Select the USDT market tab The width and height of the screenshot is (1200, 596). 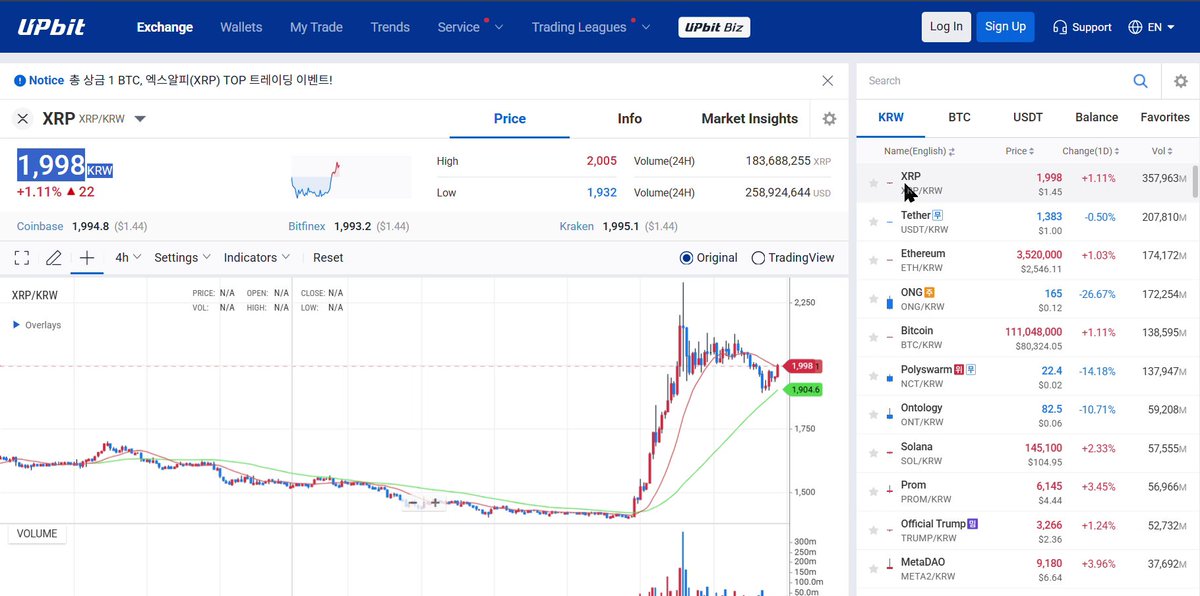tap(1028, 117)
